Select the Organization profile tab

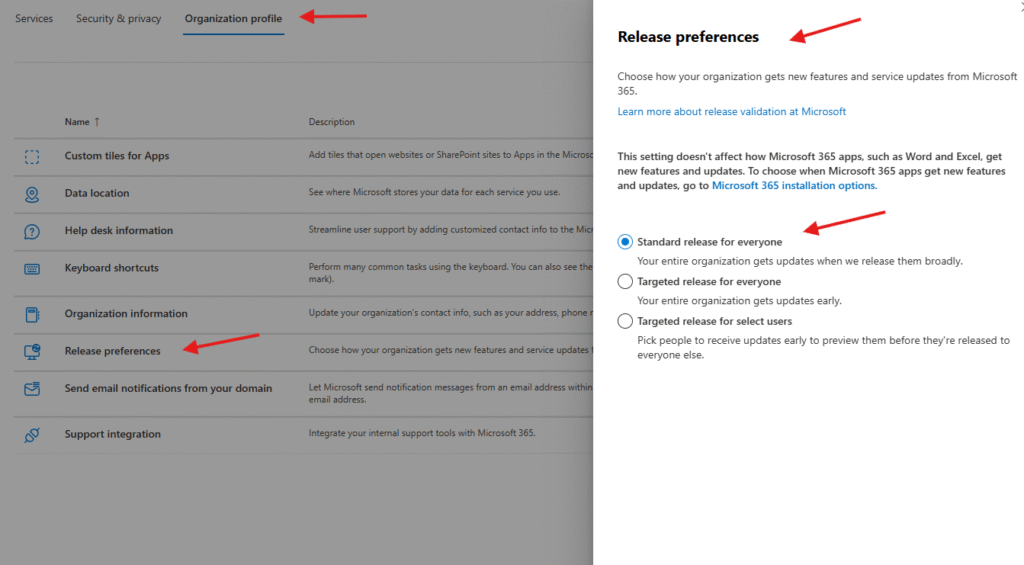[233, 19]
